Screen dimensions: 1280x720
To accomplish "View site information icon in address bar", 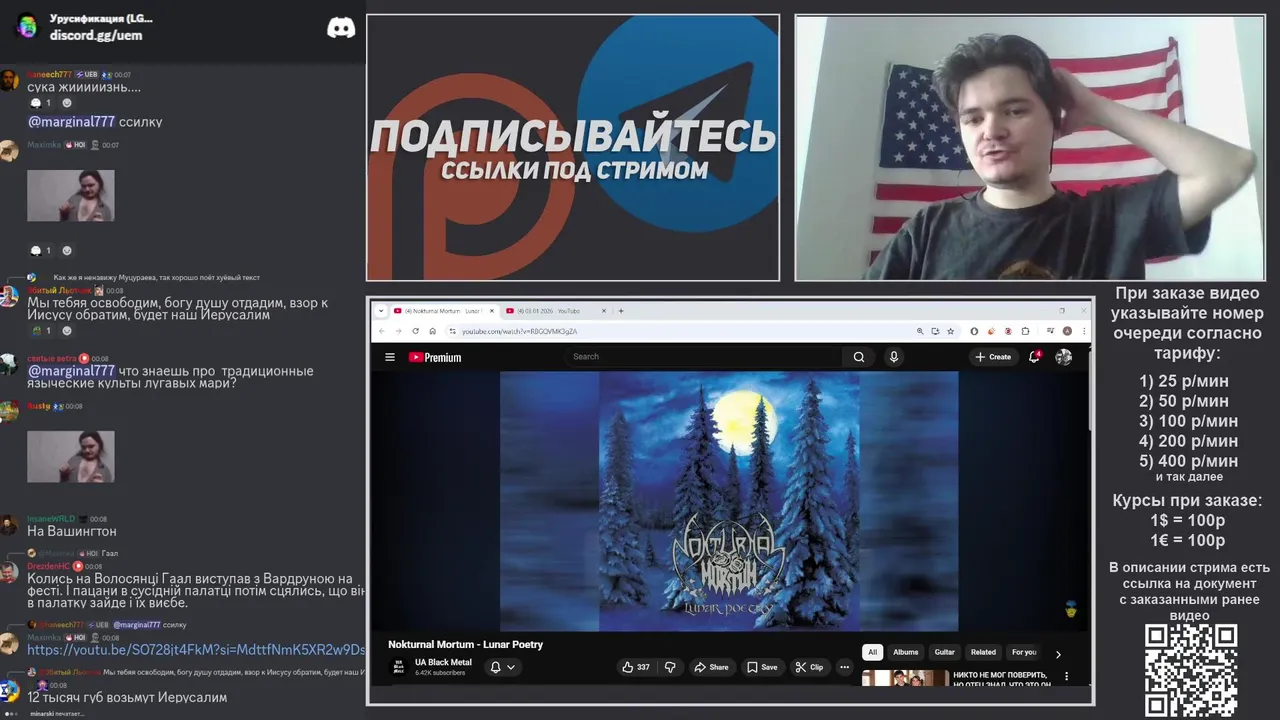I will 452,331.
